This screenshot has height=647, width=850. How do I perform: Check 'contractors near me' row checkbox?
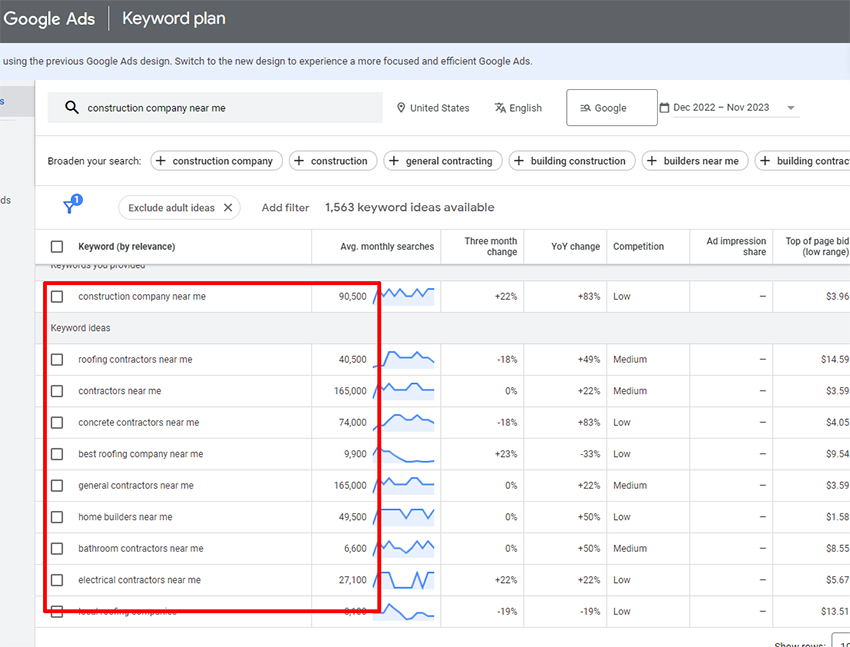(57, 391)
